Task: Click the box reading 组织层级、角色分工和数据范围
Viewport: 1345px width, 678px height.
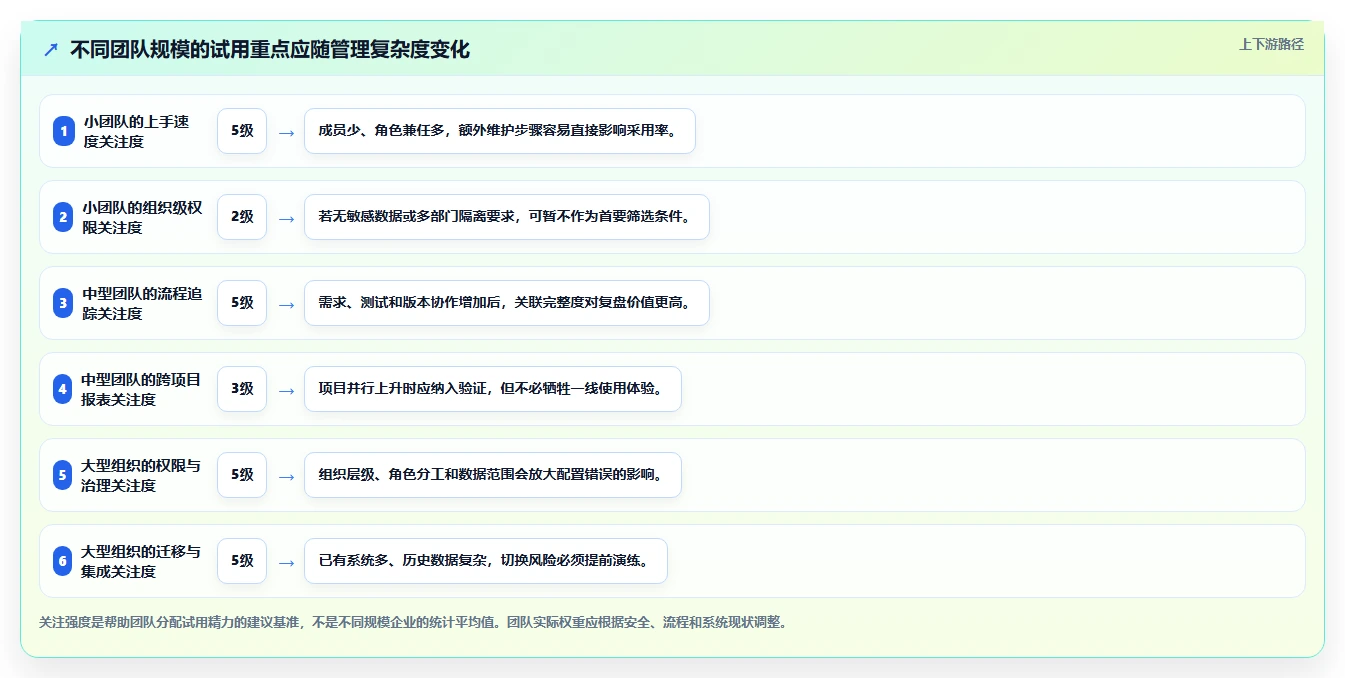Action: [x=493, y=475]
